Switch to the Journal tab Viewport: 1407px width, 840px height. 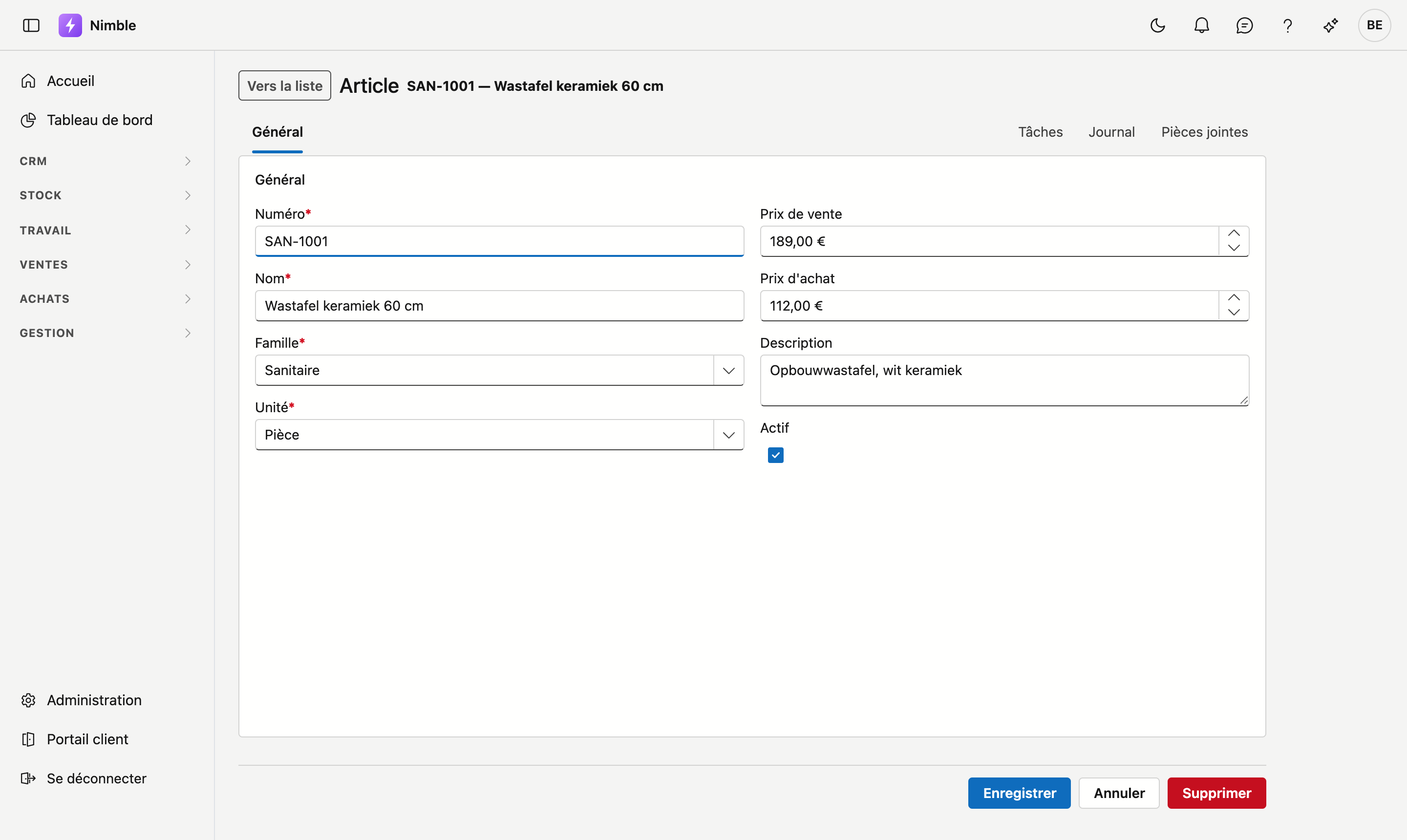1111,132
